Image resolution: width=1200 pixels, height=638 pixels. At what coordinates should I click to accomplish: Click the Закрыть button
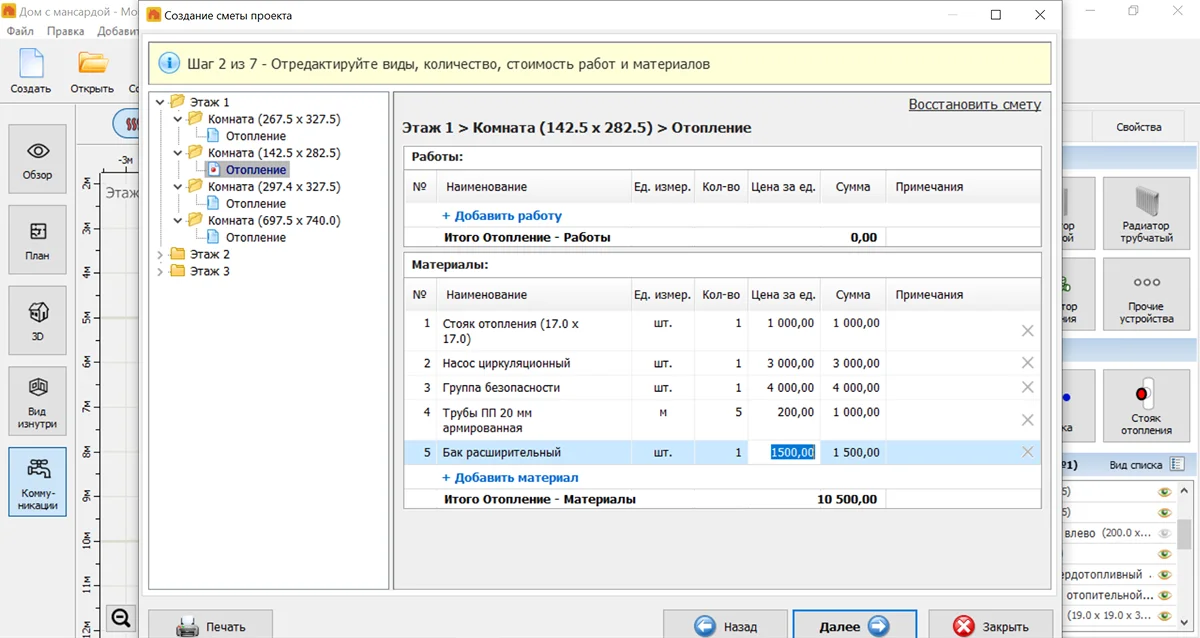[x=991, y=626]
